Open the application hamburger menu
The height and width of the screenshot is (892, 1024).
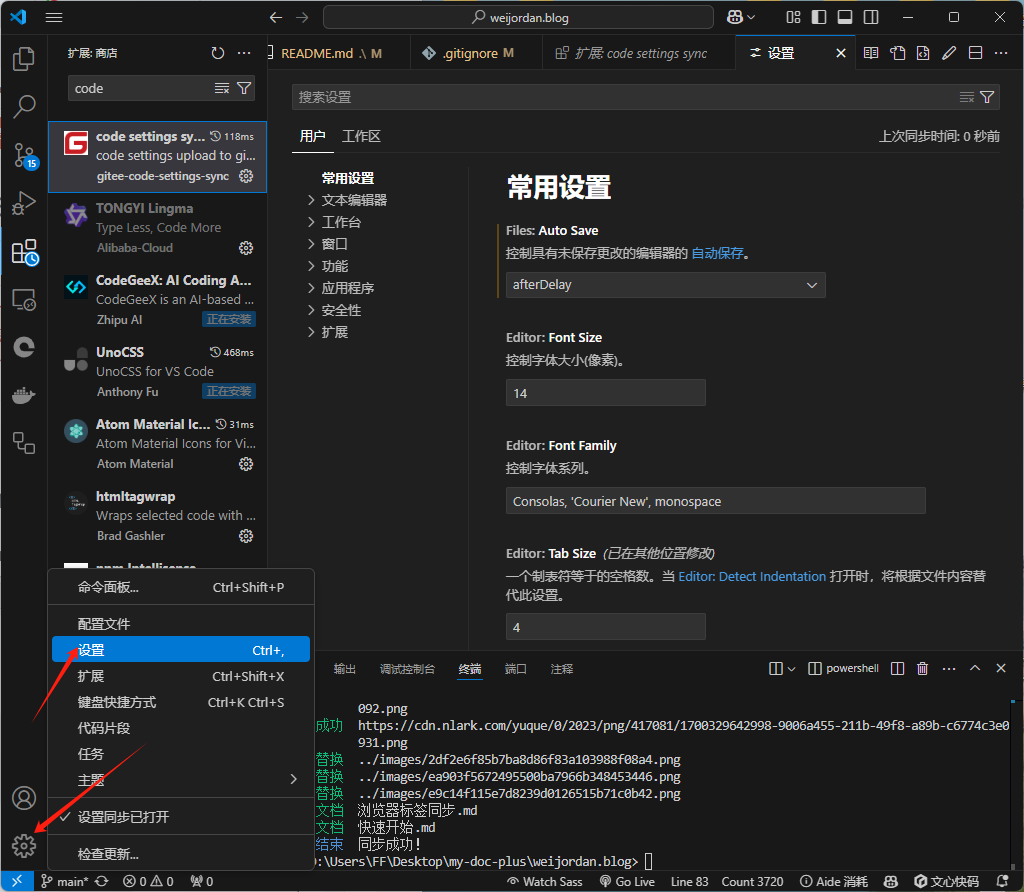tap(54, 18)
